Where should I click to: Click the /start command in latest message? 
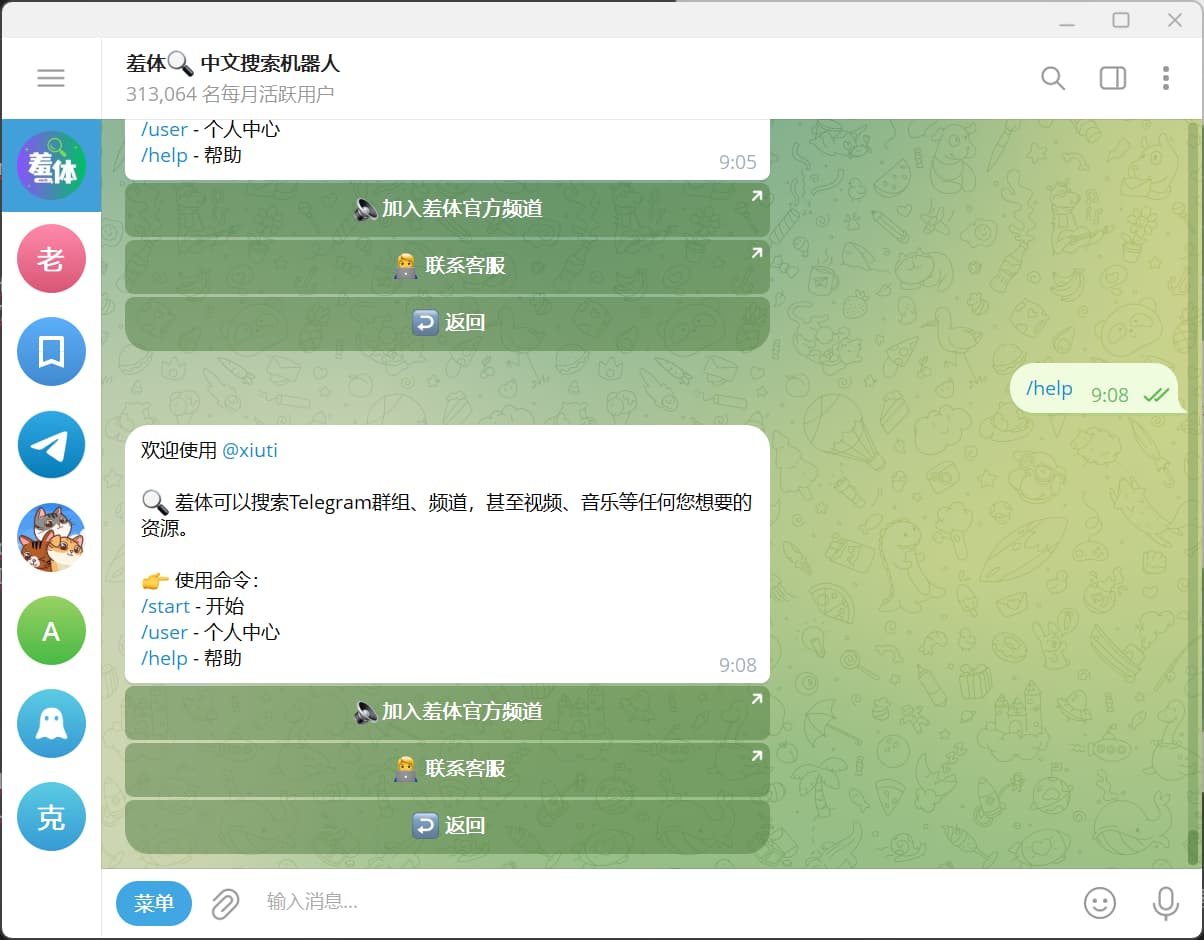pos(165,606)
